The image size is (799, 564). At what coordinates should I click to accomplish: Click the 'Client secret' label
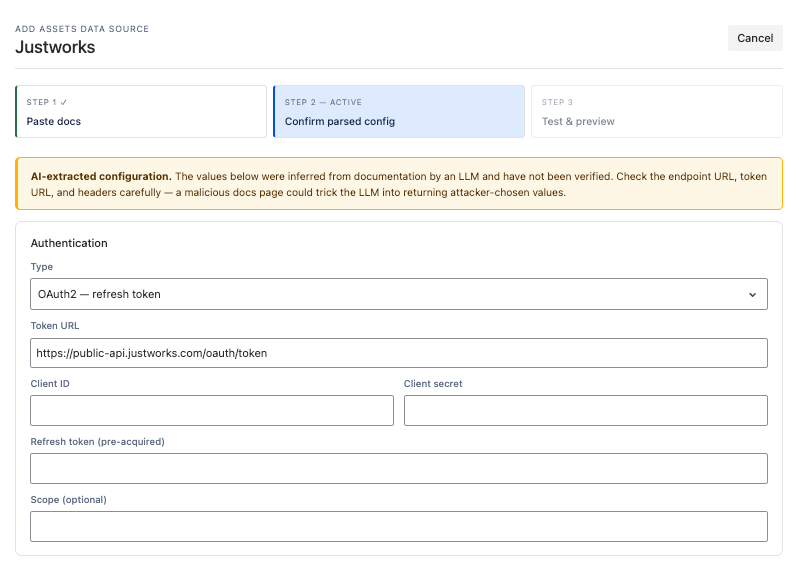click(x=433, y=384)
